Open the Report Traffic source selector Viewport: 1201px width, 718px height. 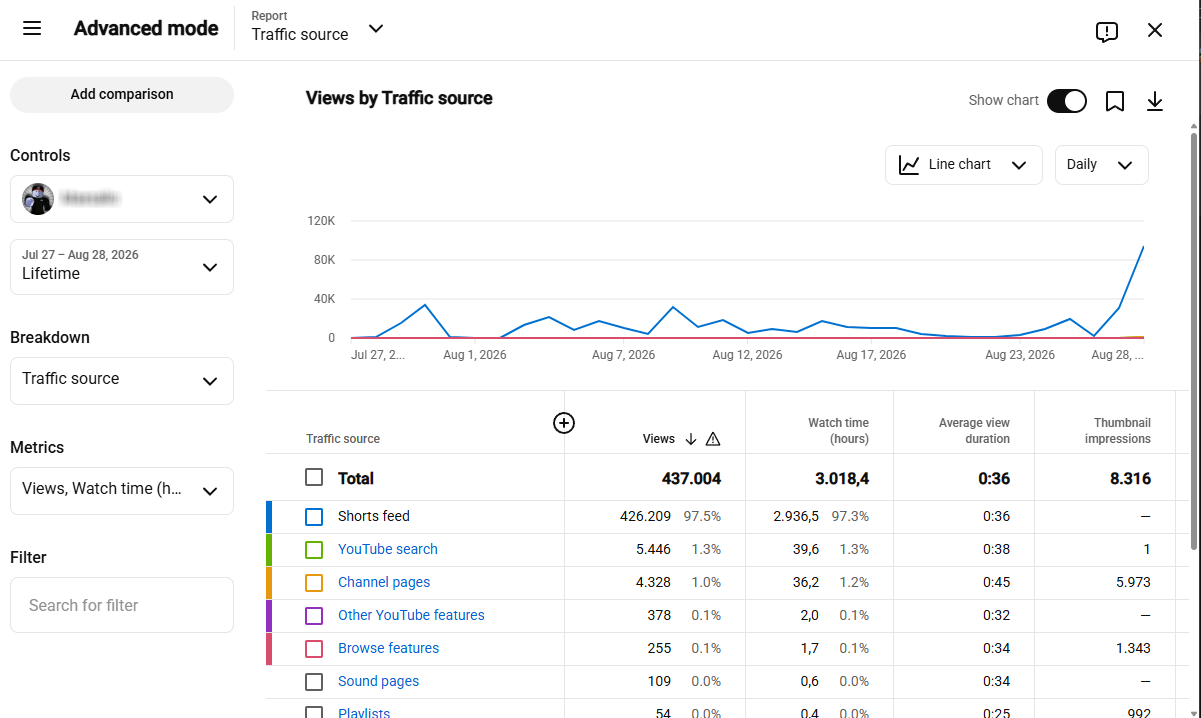tap(318, 28)
